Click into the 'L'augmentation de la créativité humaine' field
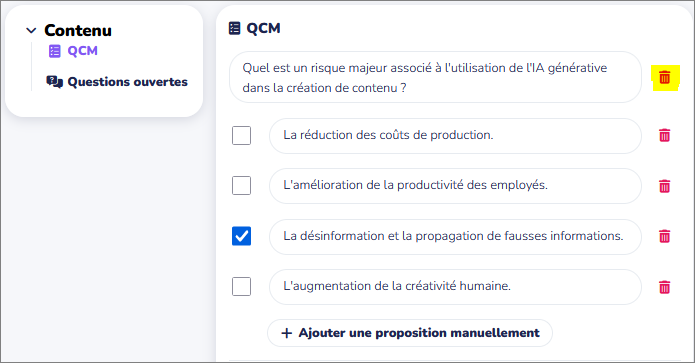 click(x=455, y=287)
